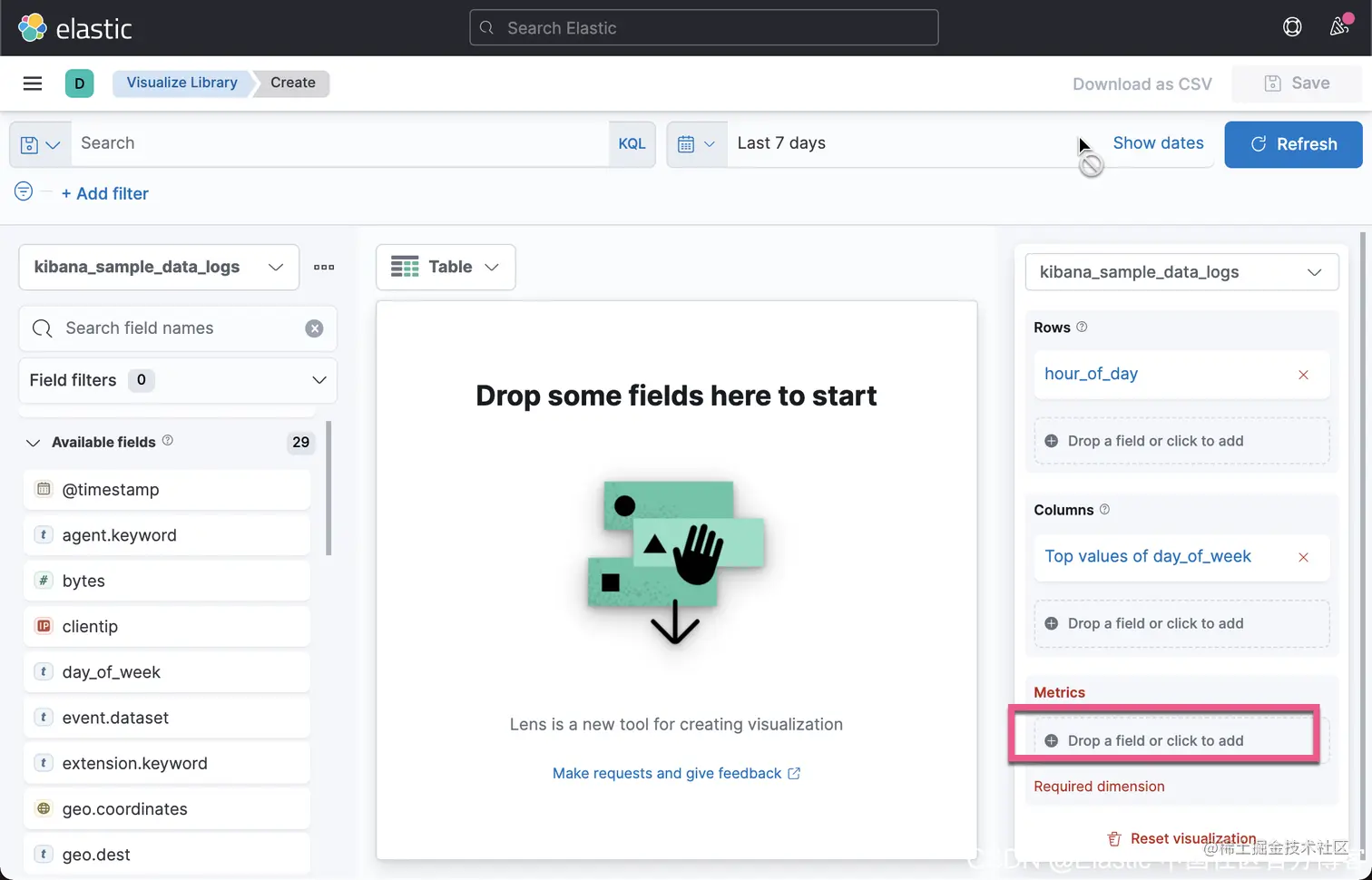Open the left kibana_sample_data_logs index pattern dropdown

(x=159, y=267)
